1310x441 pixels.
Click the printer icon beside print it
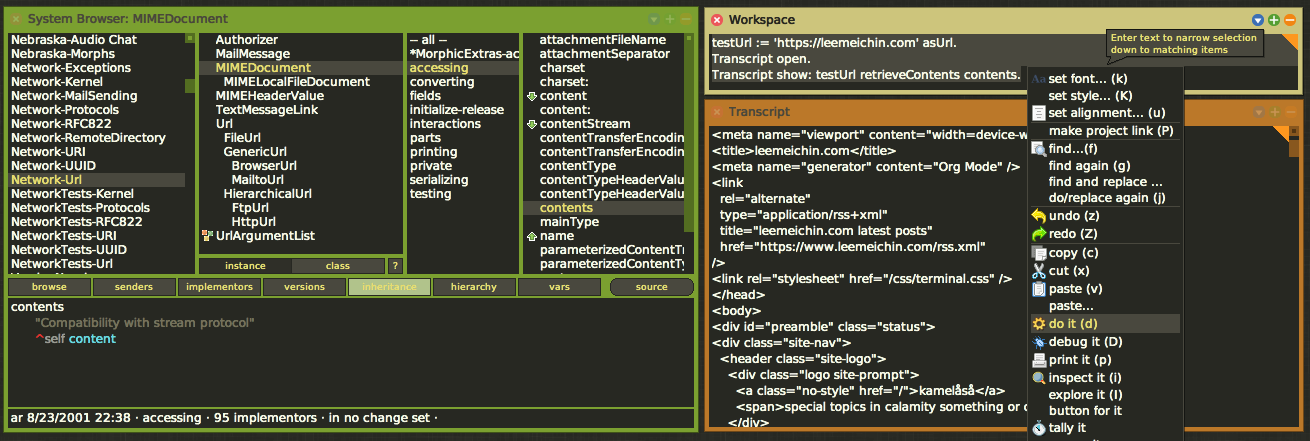tap(1038, 360)
